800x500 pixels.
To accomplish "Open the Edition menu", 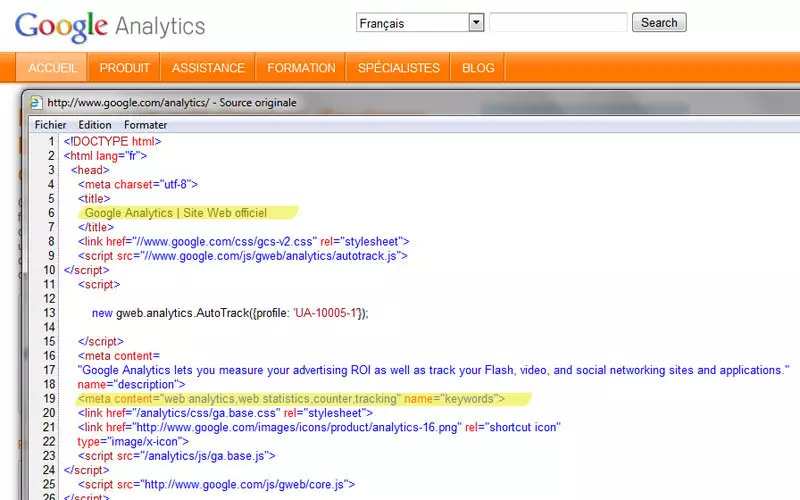I will [x=94, y=124].
